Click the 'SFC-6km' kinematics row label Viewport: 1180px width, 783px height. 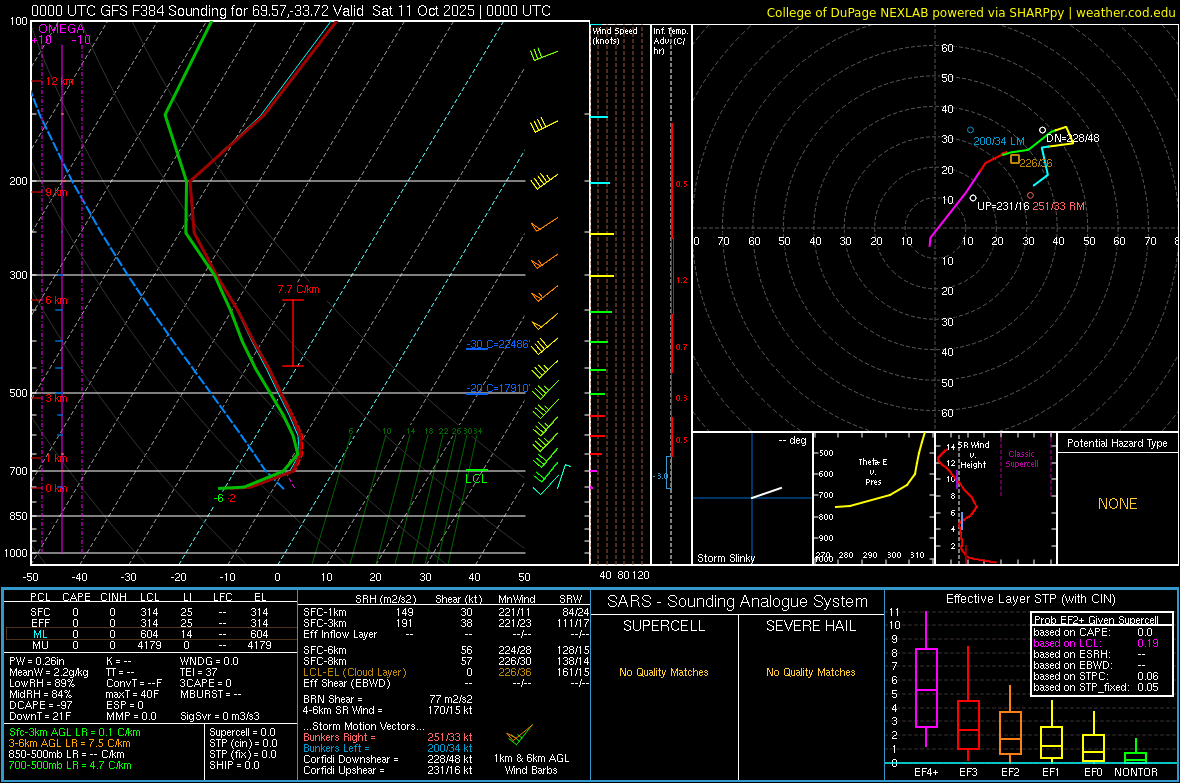click(x=325, y=650)
